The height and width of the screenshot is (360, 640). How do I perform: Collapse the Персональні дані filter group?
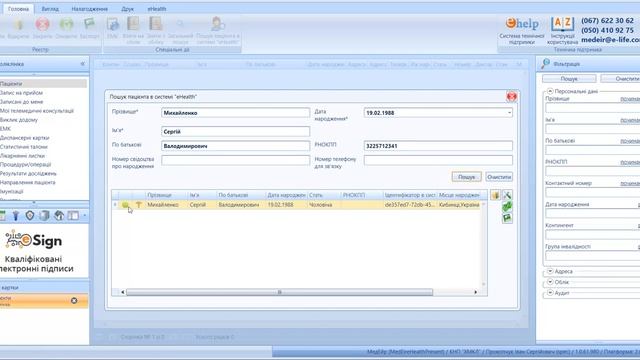coord(550,91)
